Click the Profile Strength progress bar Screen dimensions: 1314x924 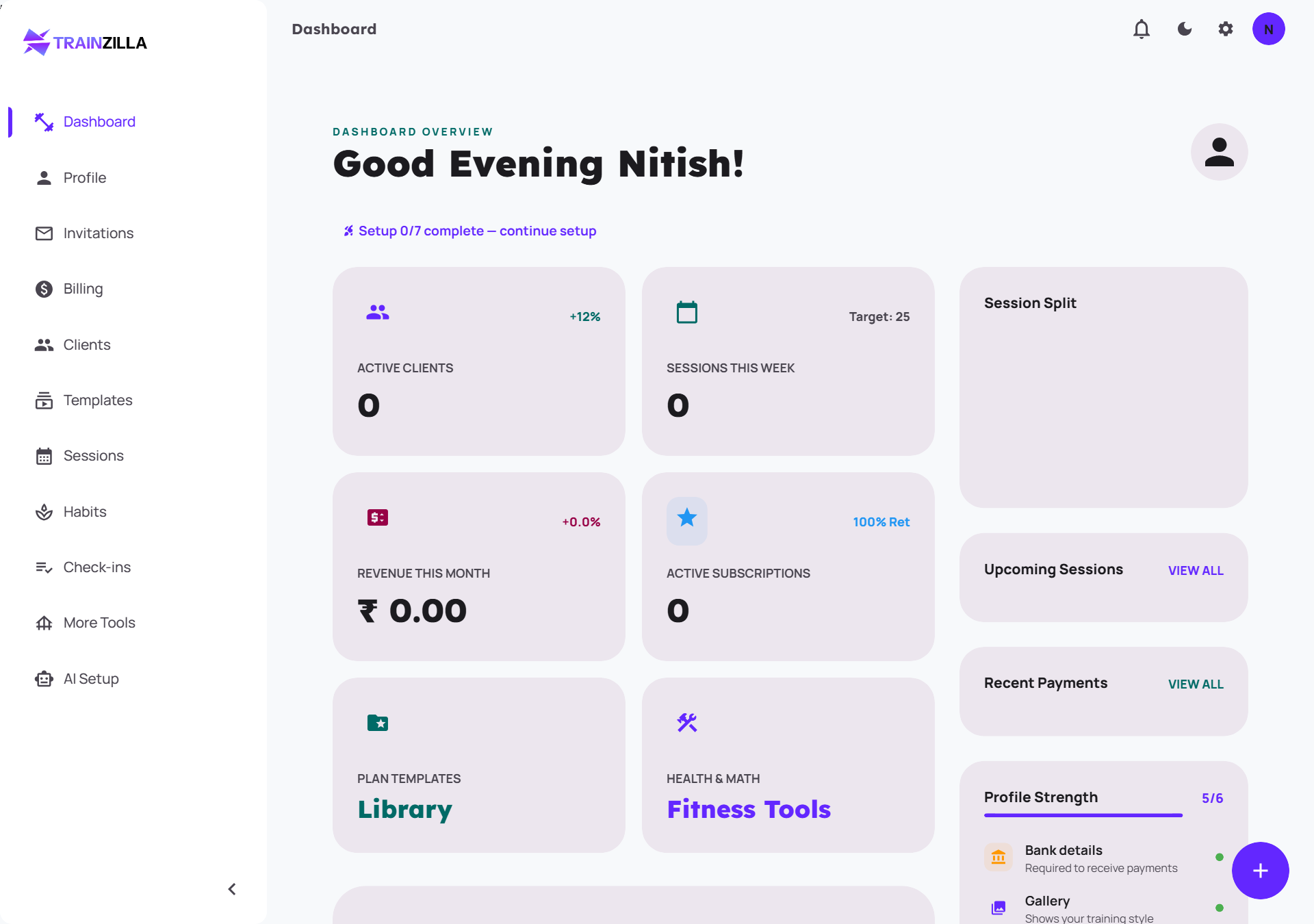[1083, 815]
